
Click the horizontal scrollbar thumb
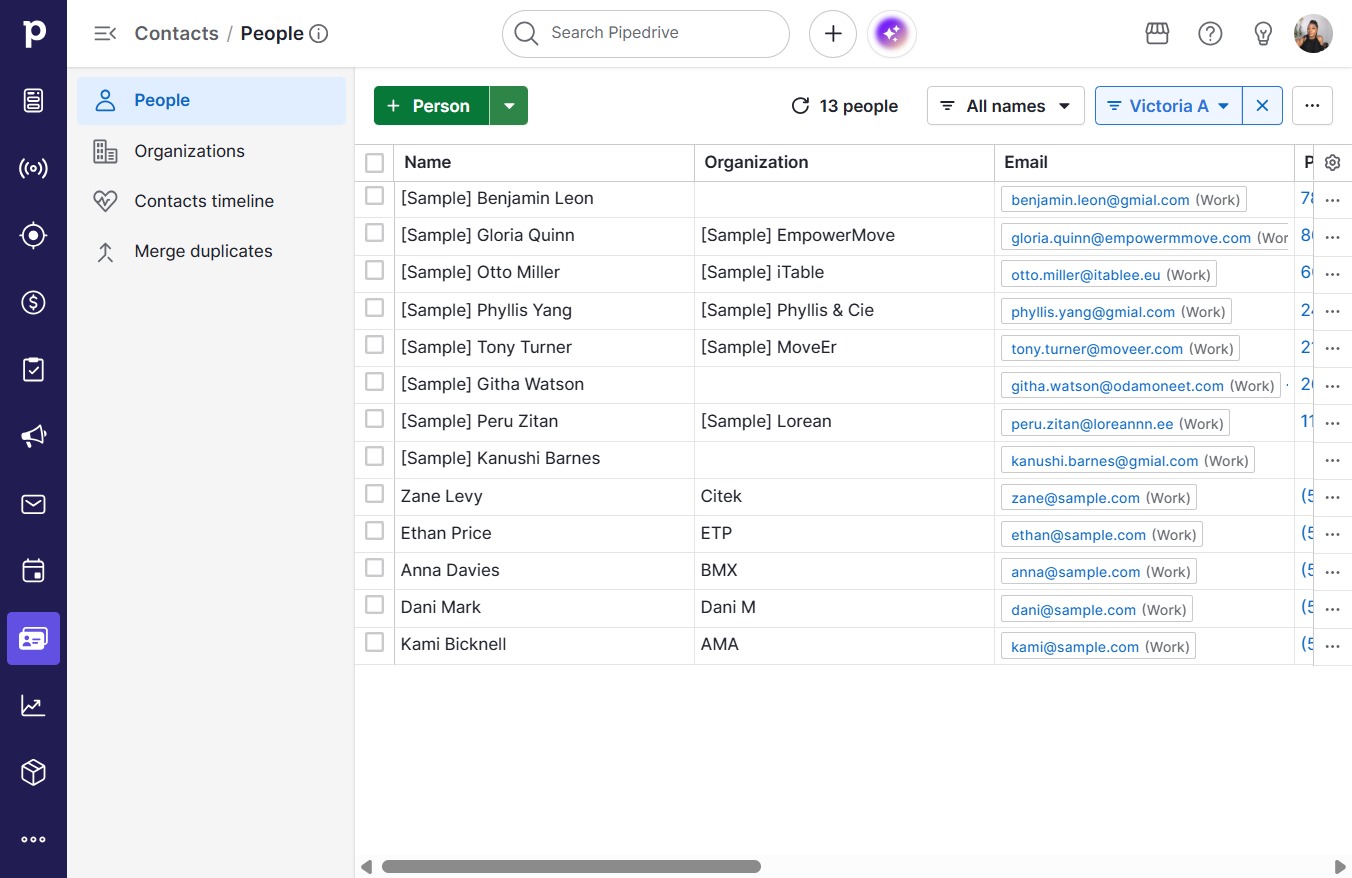[571, 867]
